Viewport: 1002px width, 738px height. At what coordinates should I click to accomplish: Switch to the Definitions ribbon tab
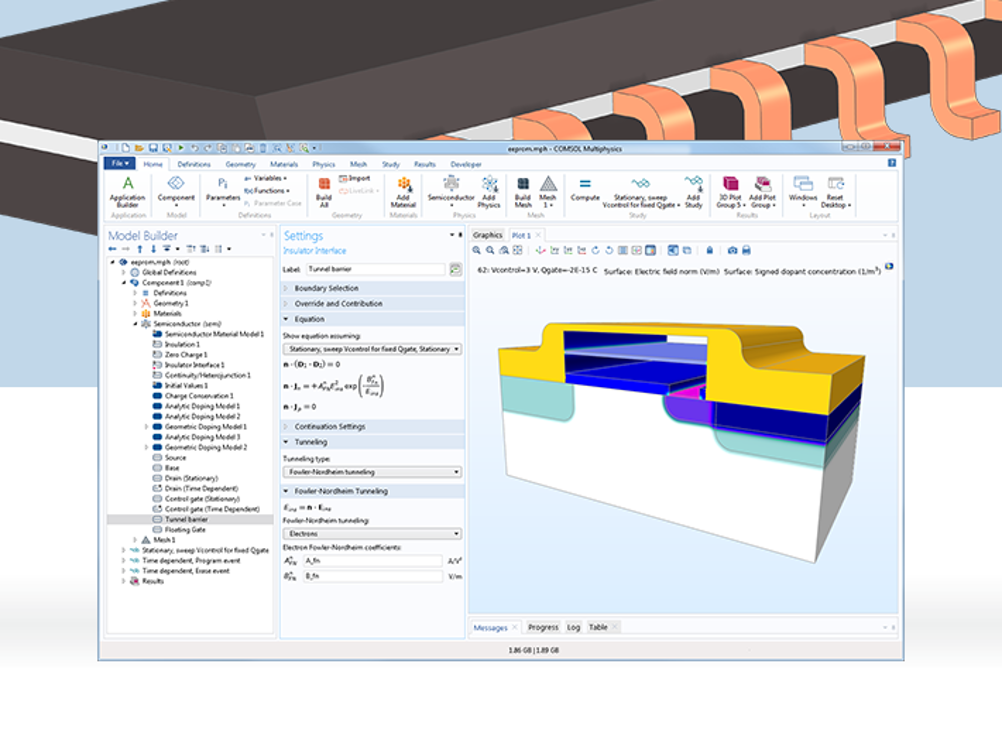point(194,164)
